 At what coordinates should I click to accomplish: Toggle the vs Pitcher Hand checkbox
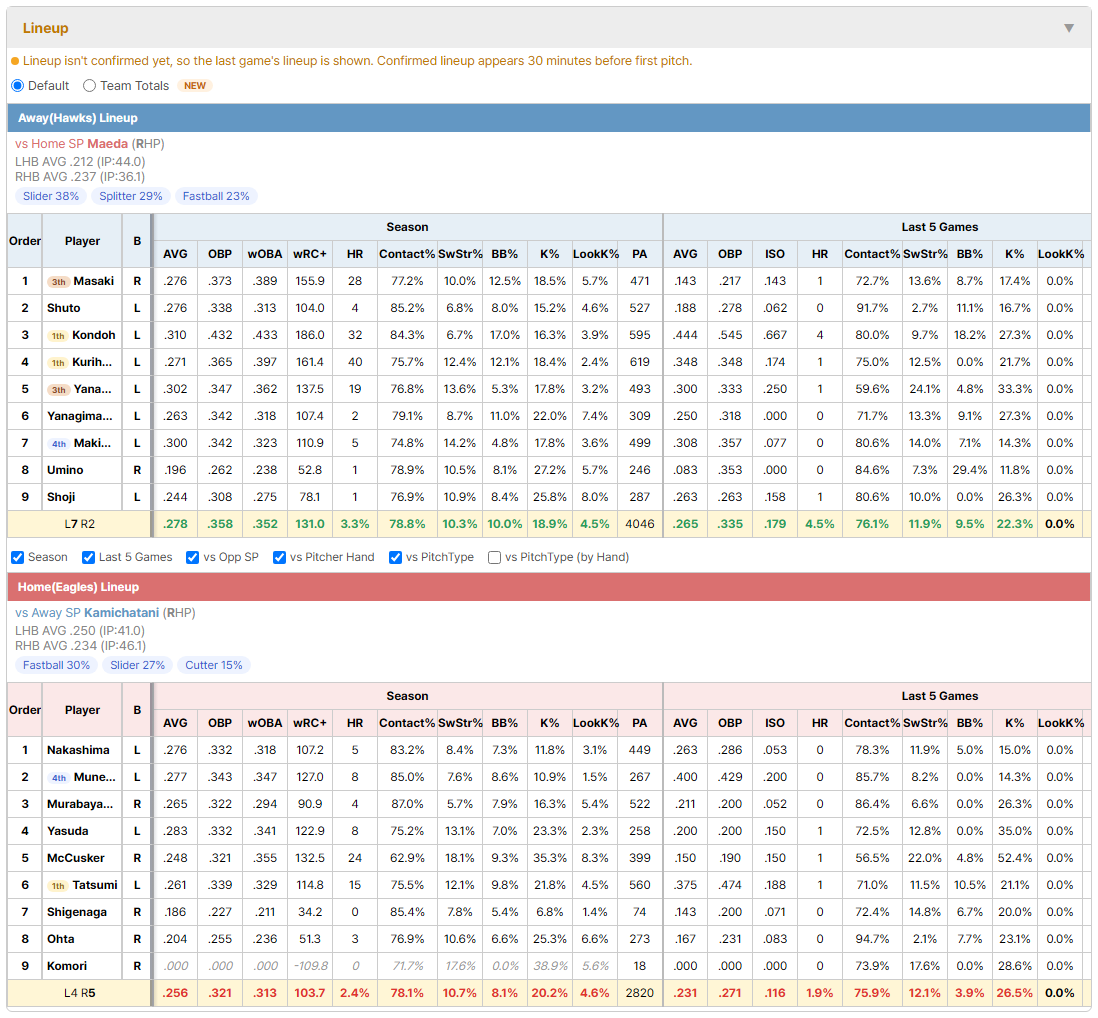[x=279, y=557]
